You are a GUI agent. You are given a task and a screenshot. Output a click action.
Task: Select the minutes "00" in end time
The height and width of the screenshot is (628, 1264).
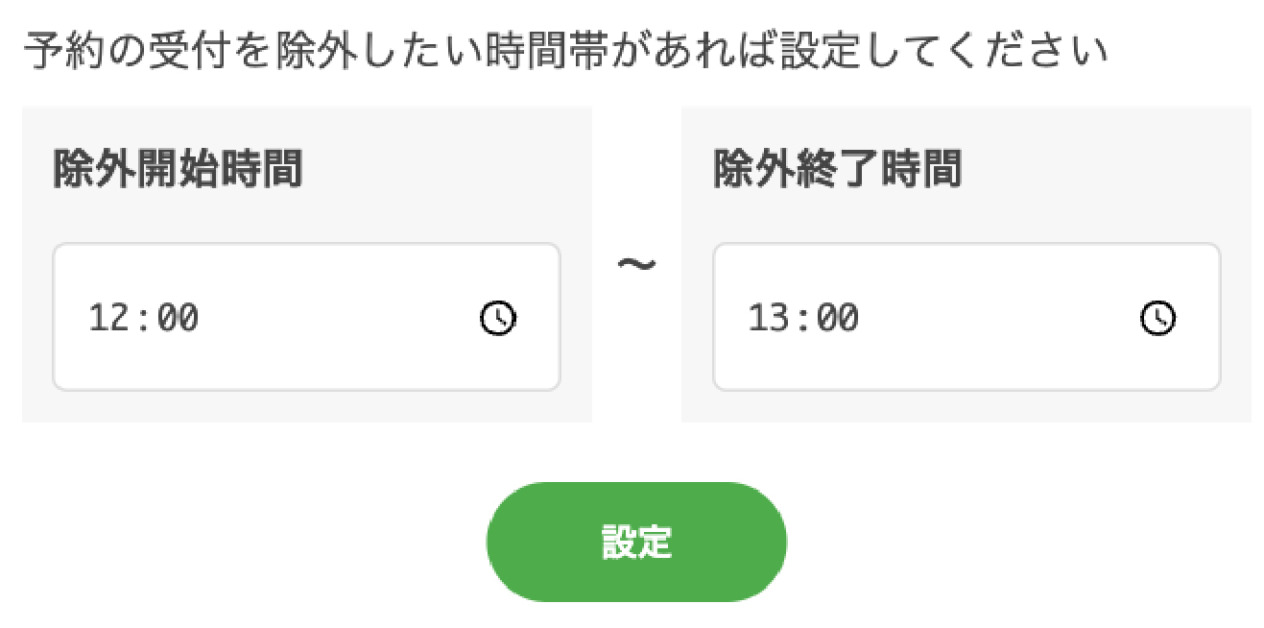(838, 318)
